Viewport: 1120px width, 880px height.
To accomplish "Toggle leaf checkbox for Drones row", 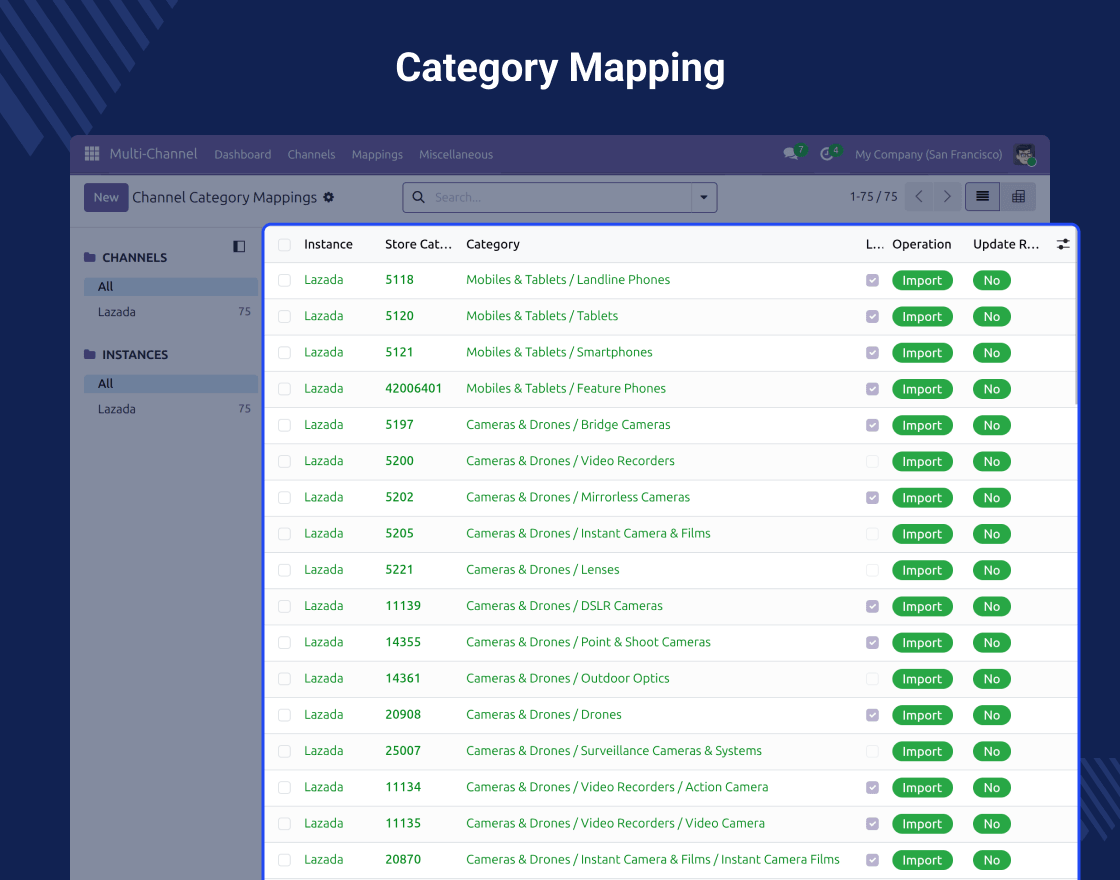I will [x=872, y=715].
